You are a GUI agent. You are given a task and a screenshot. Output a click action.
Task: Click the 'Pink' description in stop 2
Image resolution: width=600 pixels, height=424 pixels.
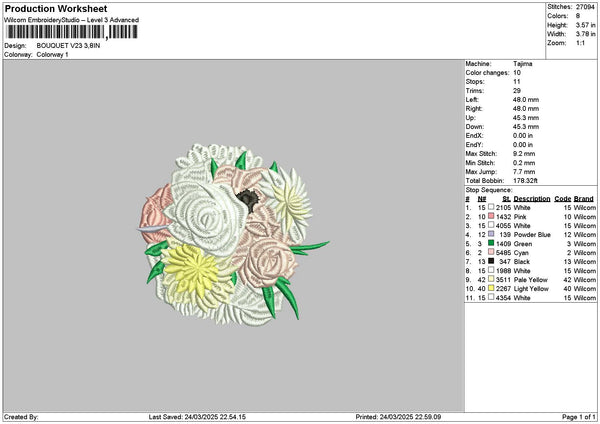coord(520,217)
